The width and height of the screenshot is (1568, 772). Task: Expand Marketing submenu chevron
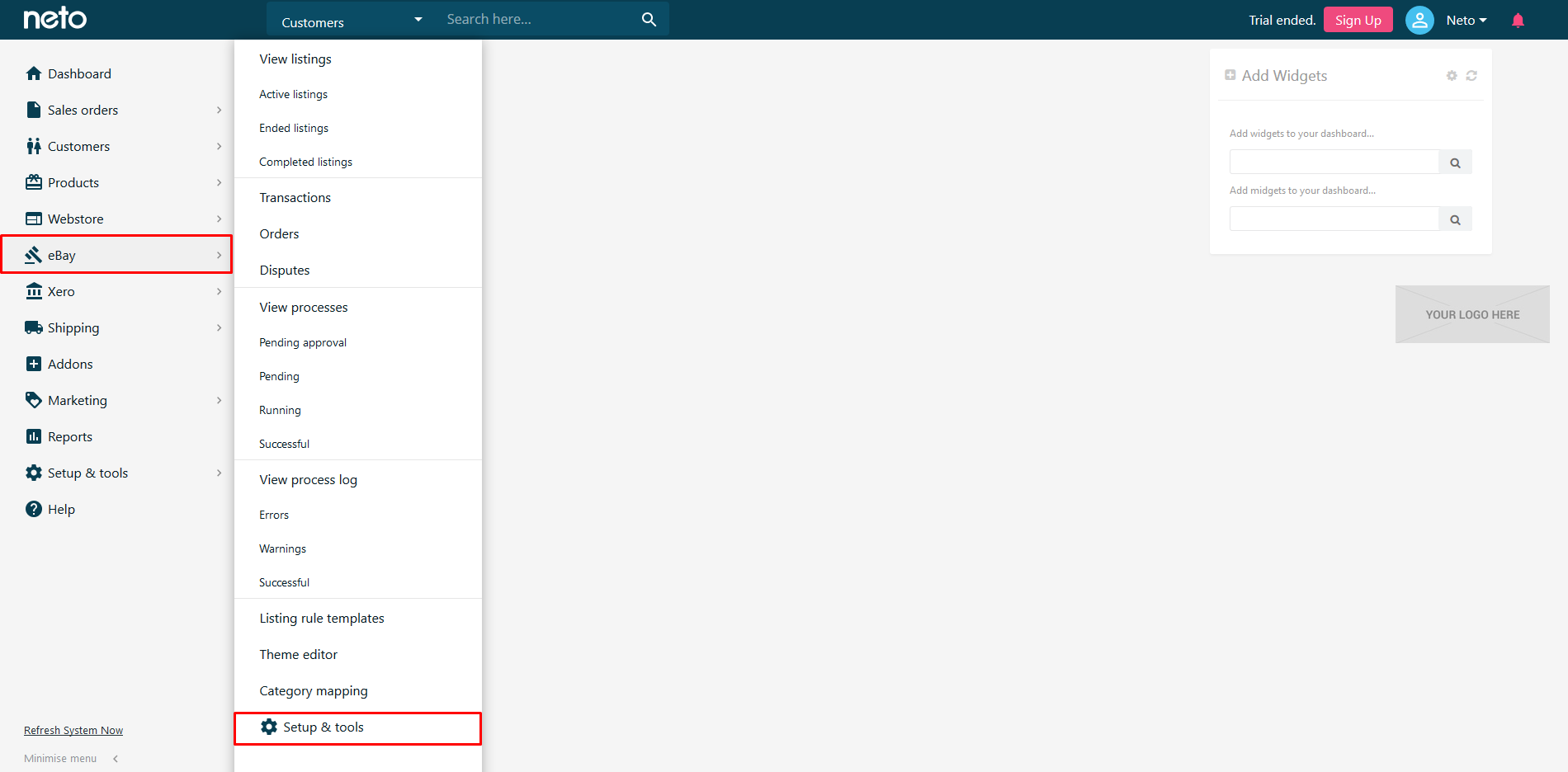[219, 400]
